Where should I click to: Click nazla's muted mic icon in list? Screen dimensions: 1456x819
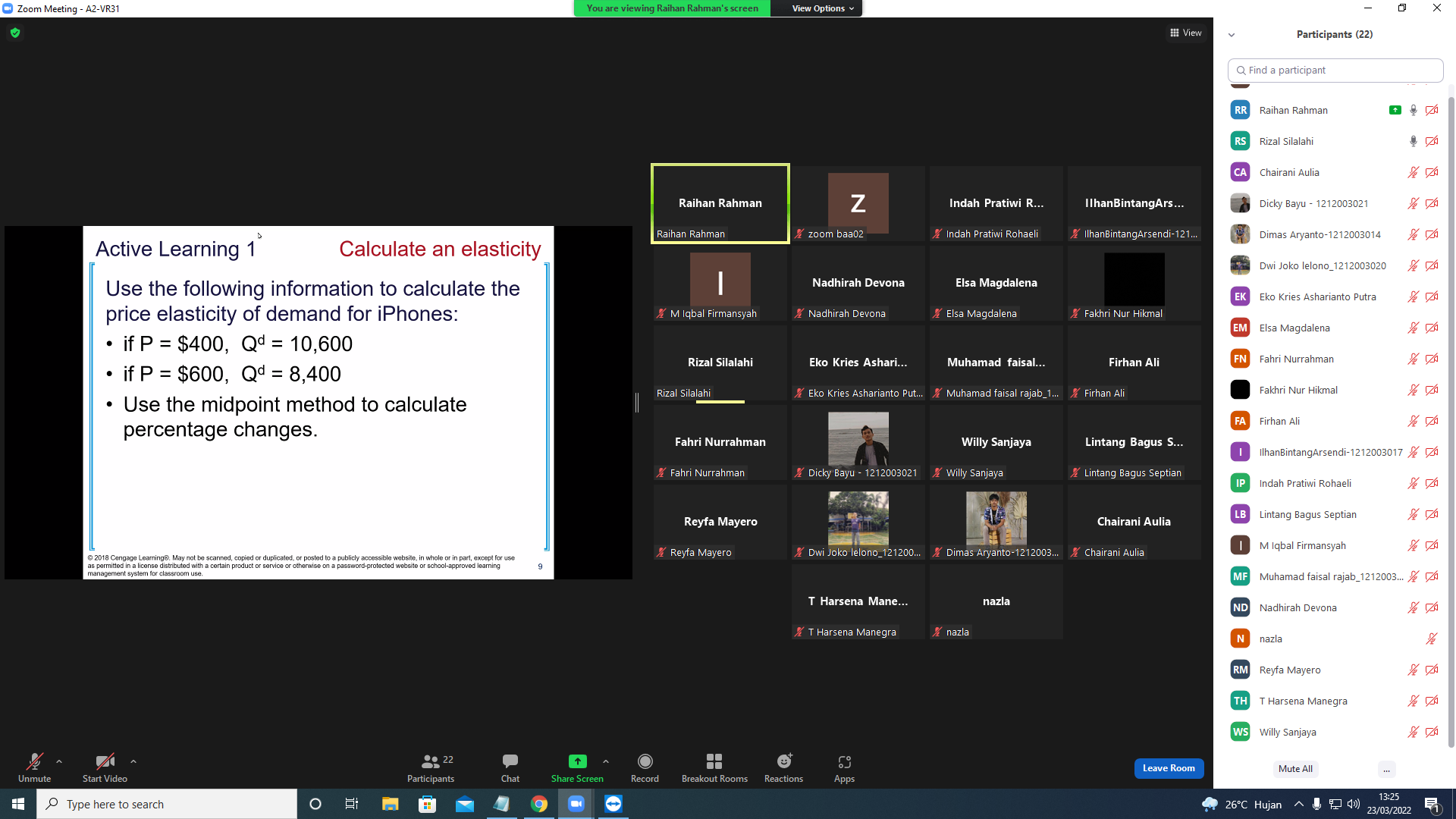click(x=1432, y=639)
